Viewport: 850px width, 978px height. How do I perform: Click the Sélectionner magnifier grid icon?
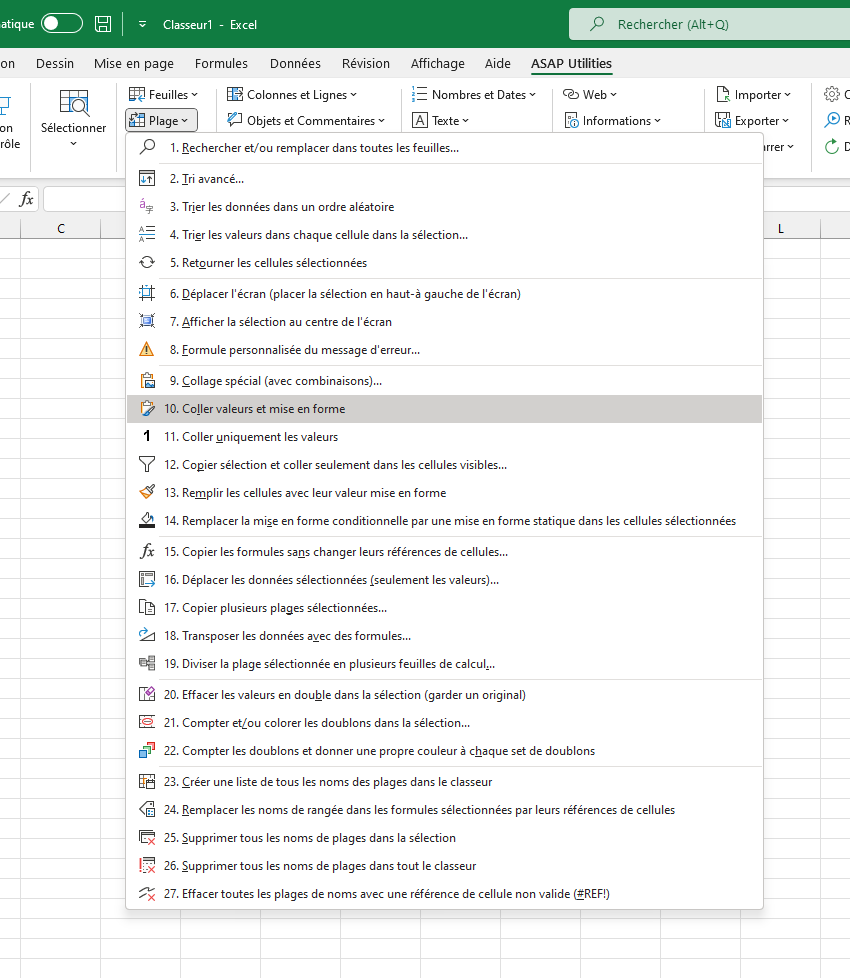pyautogui.click(x=74, y=103)
